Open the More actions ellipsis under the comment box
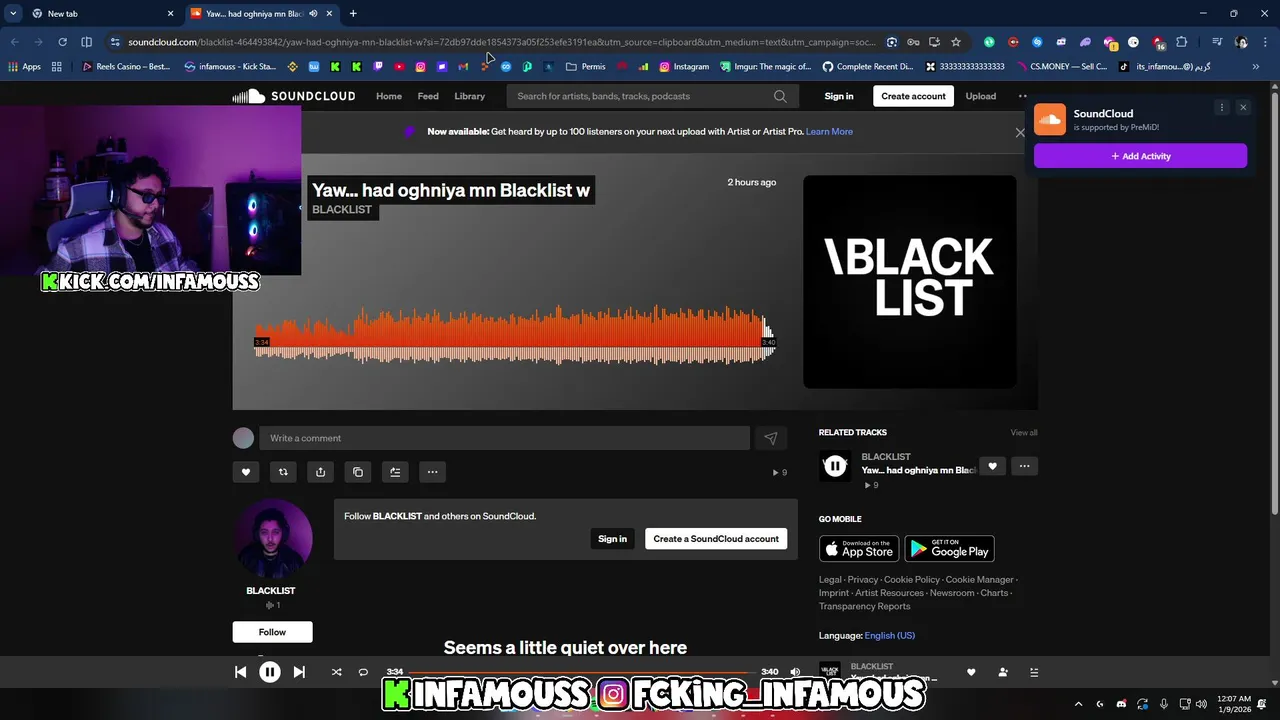The image size is (1280, 720). click(x=432, y=472)
